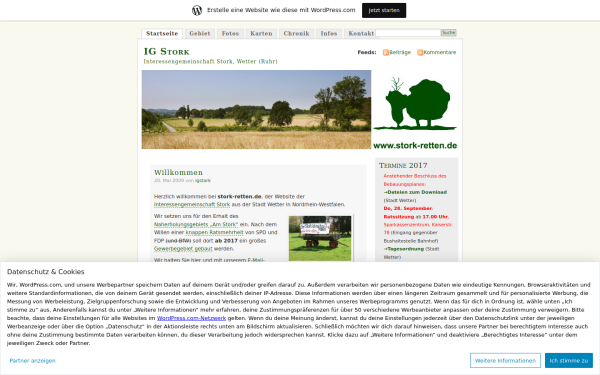Click the Weitere Informationen button
This screenshot has height=375, width=600.
click(x=505, y=361)
